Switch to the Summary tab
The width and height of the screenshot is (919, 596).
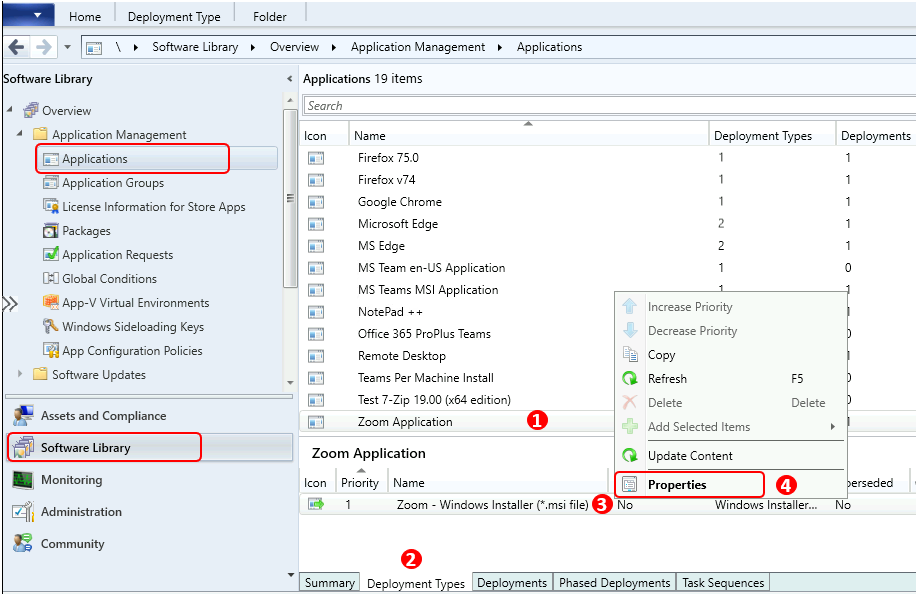[x=329, y=583]
